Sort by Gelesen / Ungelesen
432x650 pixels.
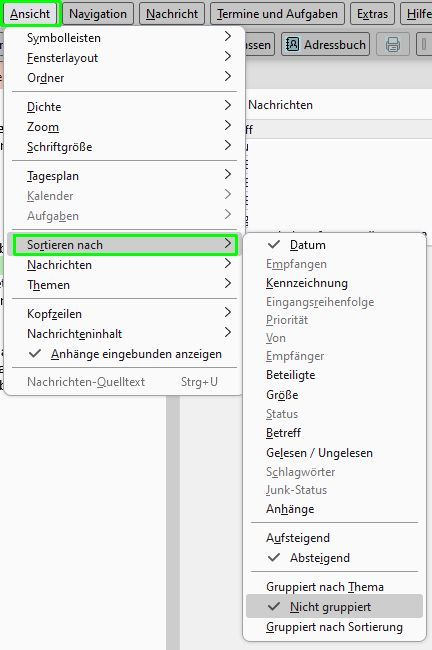(x=334, y=453)
